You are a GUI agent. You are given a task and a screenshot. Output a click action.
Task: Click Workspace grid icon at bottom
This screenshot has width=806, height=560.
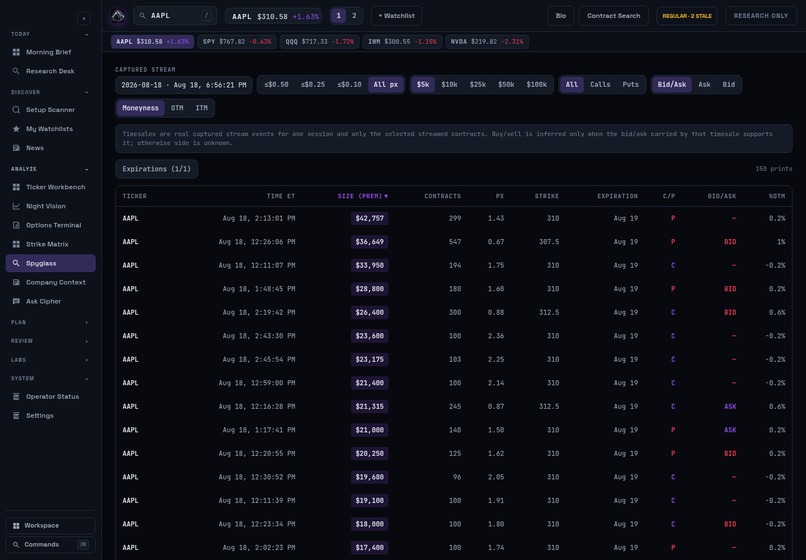tap(16, 526)
